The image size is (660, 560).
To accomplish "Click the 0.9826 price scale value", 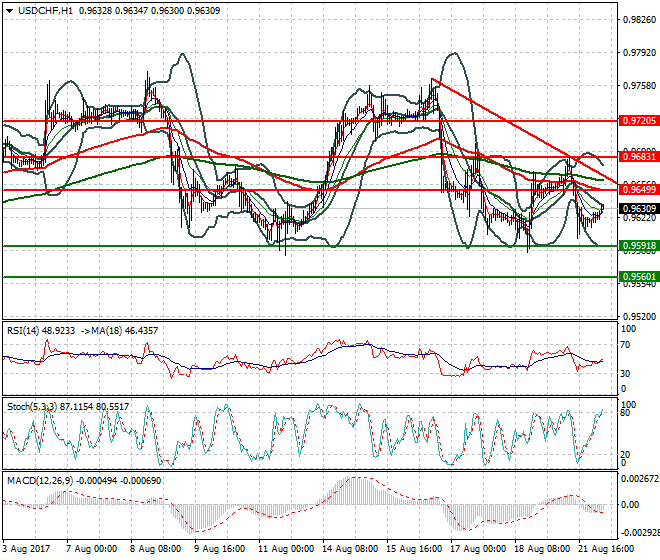I will click(636, 19).
